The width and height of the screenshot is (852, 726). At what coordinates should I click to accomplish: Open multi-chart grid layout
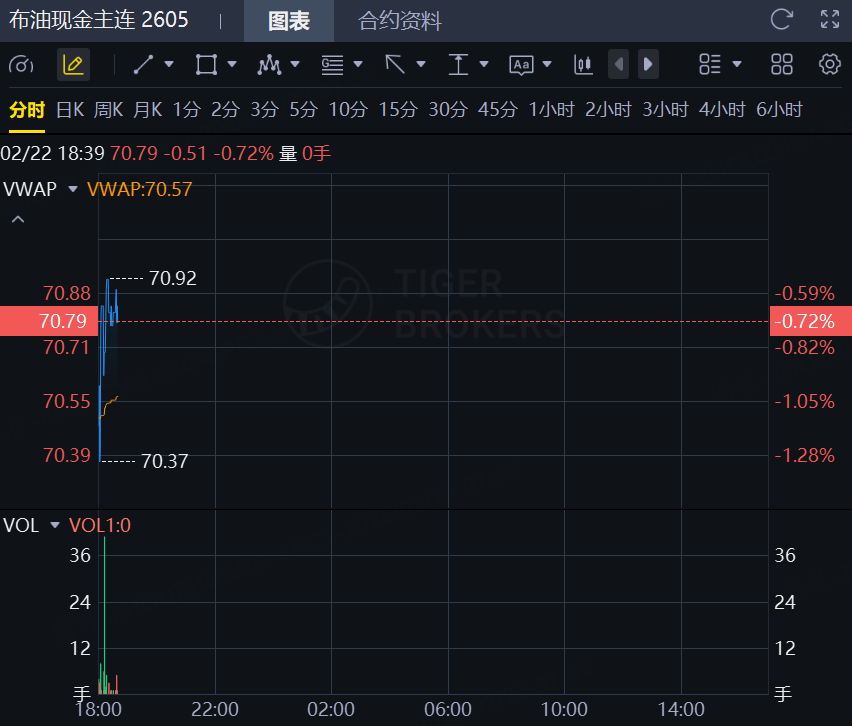[x=782, y=64]
